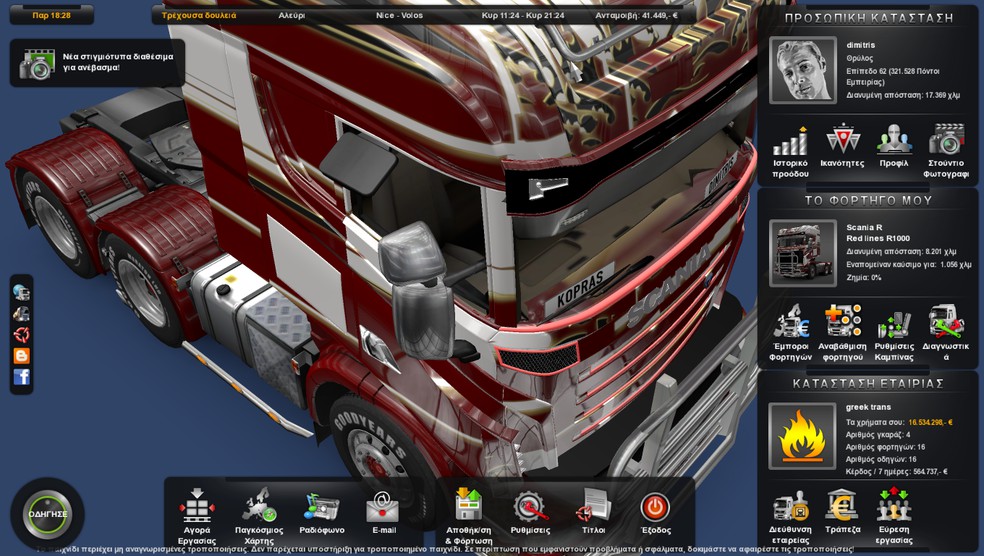Open the Παγκόσμιος Χάρτης world map
The image size is (984, 556).
(259, 508)
